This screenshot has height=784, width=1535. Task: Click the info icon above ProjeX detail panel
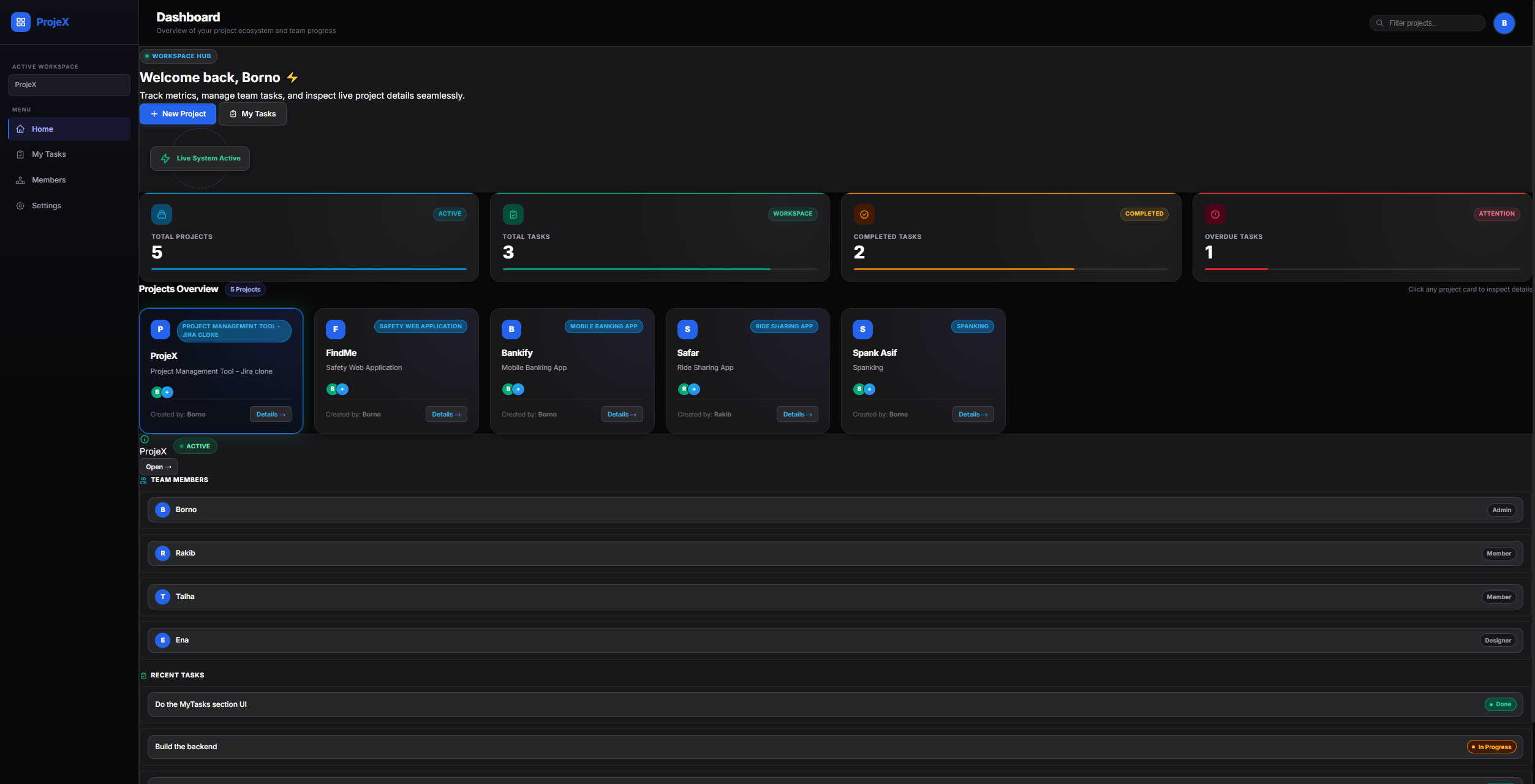(x=145, y=439)
